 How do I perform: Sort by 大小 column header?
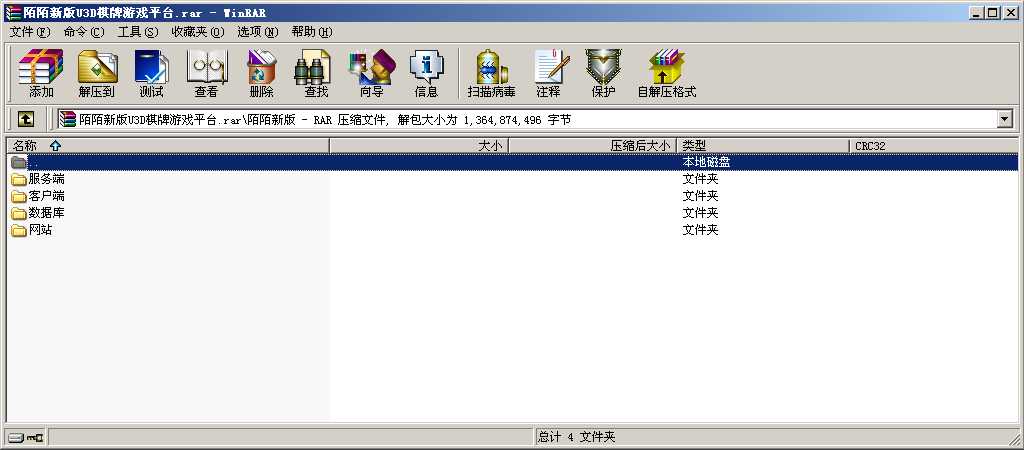click(419, 146)
